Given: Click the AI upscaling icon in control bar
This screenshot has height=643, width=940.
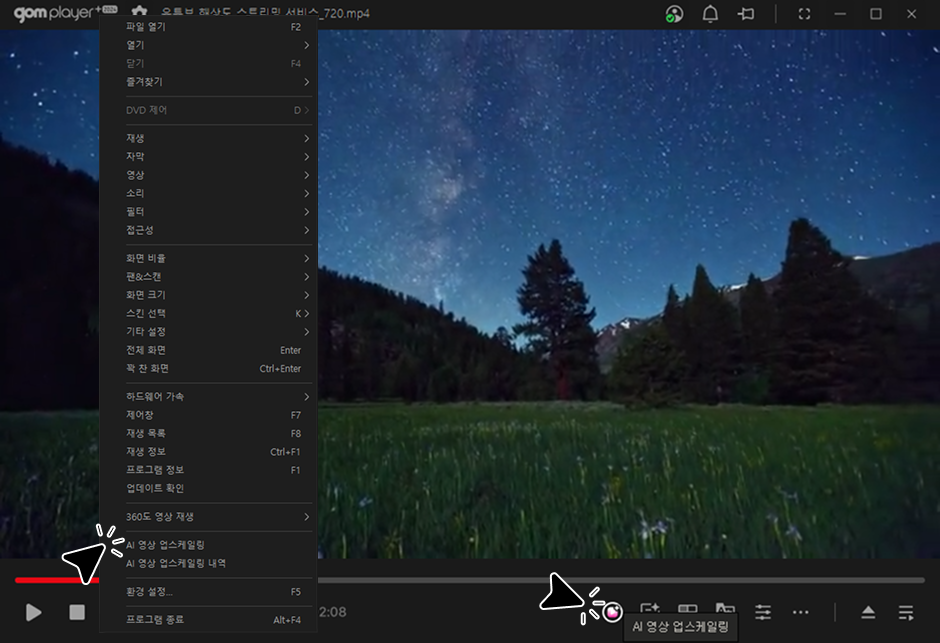Looking at the screenshot, I should tap(612, 612).
